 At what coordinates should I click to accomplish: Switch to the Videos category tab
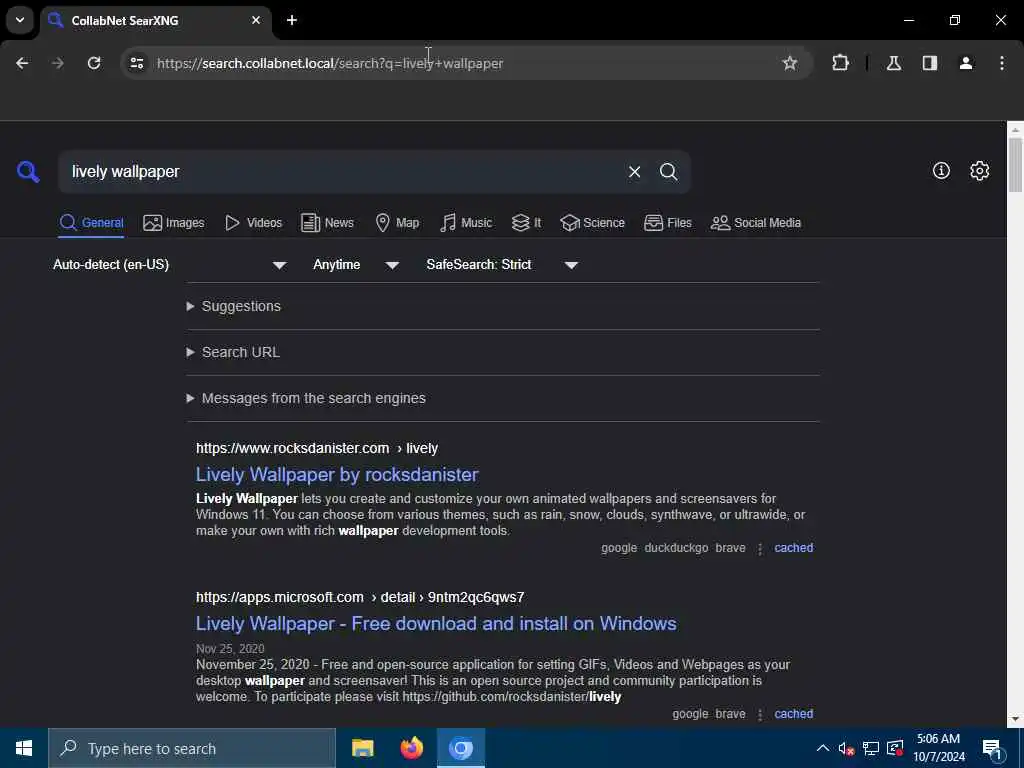pos(253,223)
